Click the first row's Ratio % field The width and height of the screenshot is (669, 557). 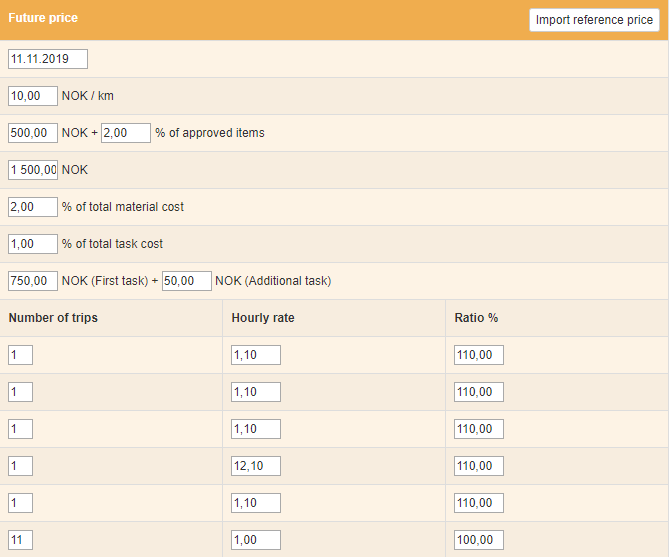479,355
